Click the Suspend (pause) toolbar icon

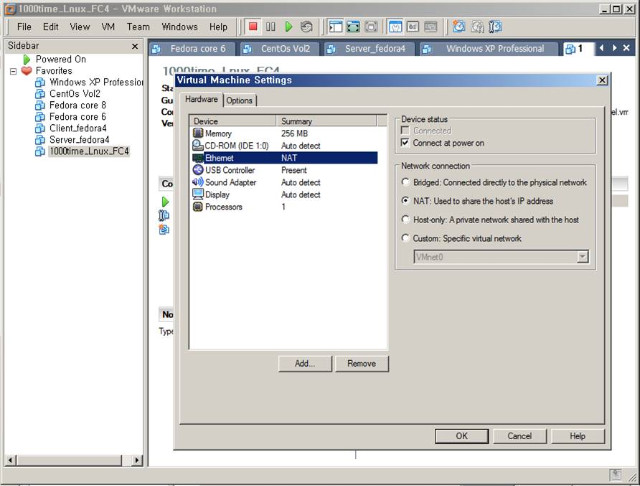271,27
